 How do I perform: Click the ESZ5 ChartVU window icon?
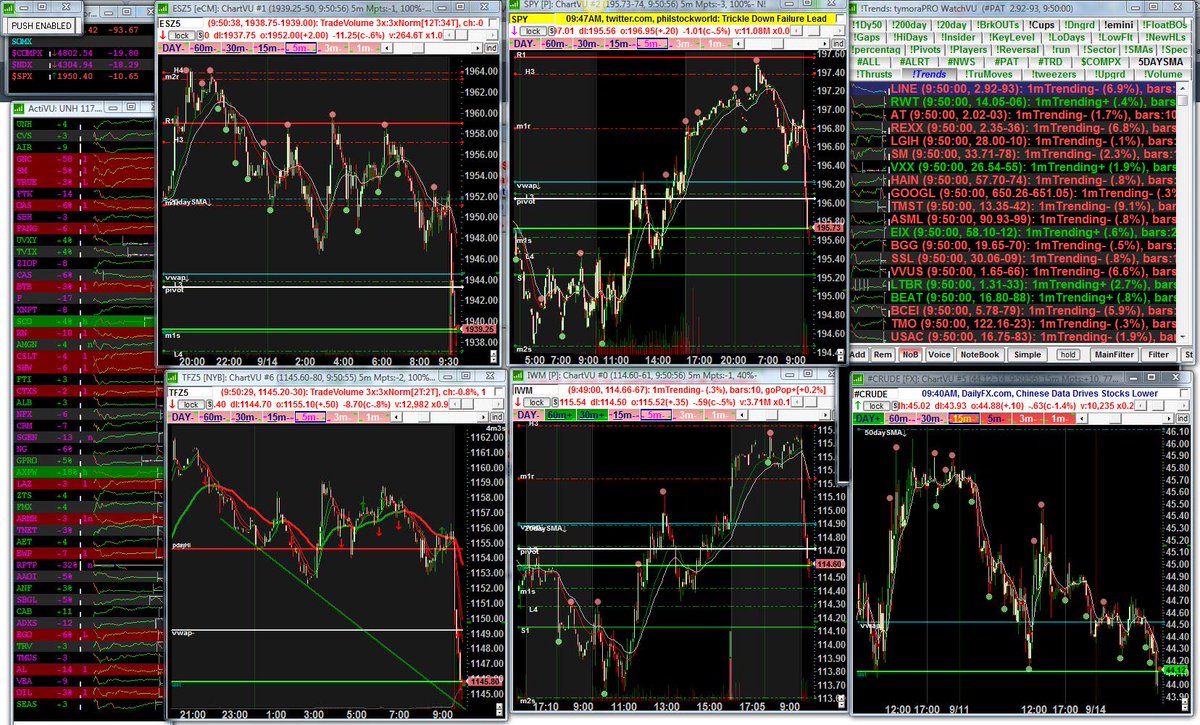click(x=162, y=8)
